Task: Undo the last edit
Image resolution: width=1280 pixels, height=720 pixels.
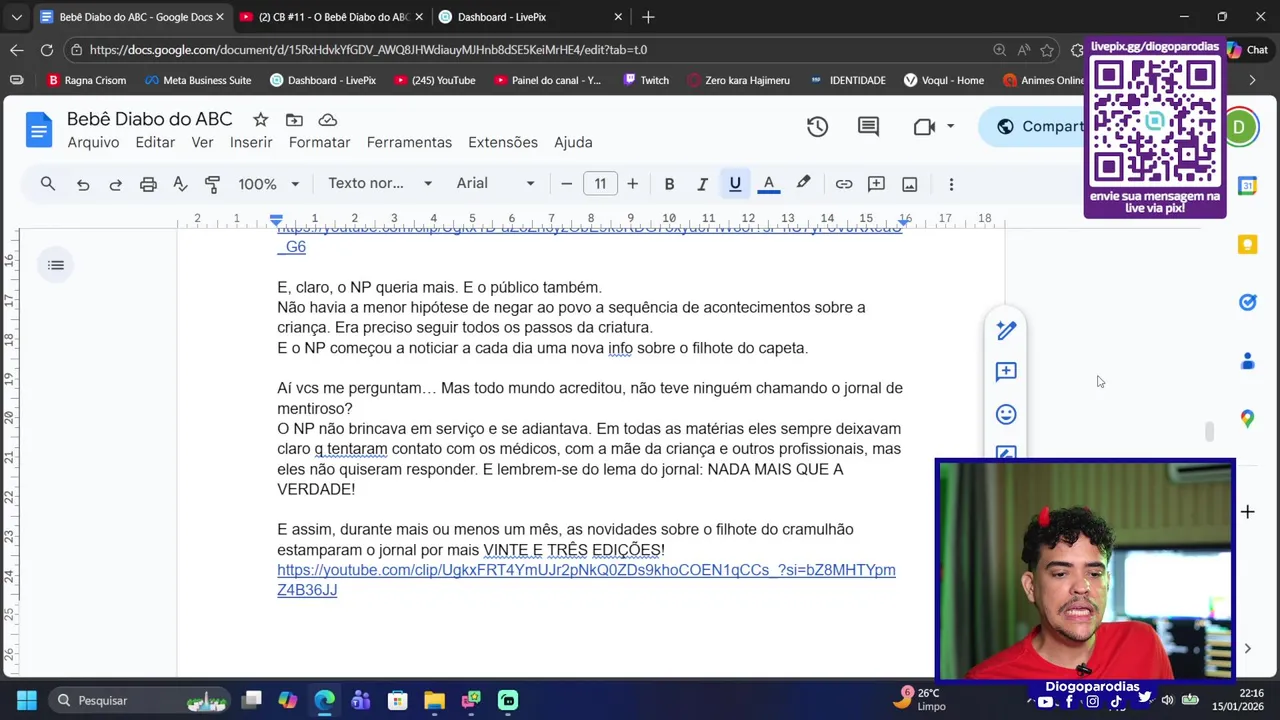Action: point(83,184)
